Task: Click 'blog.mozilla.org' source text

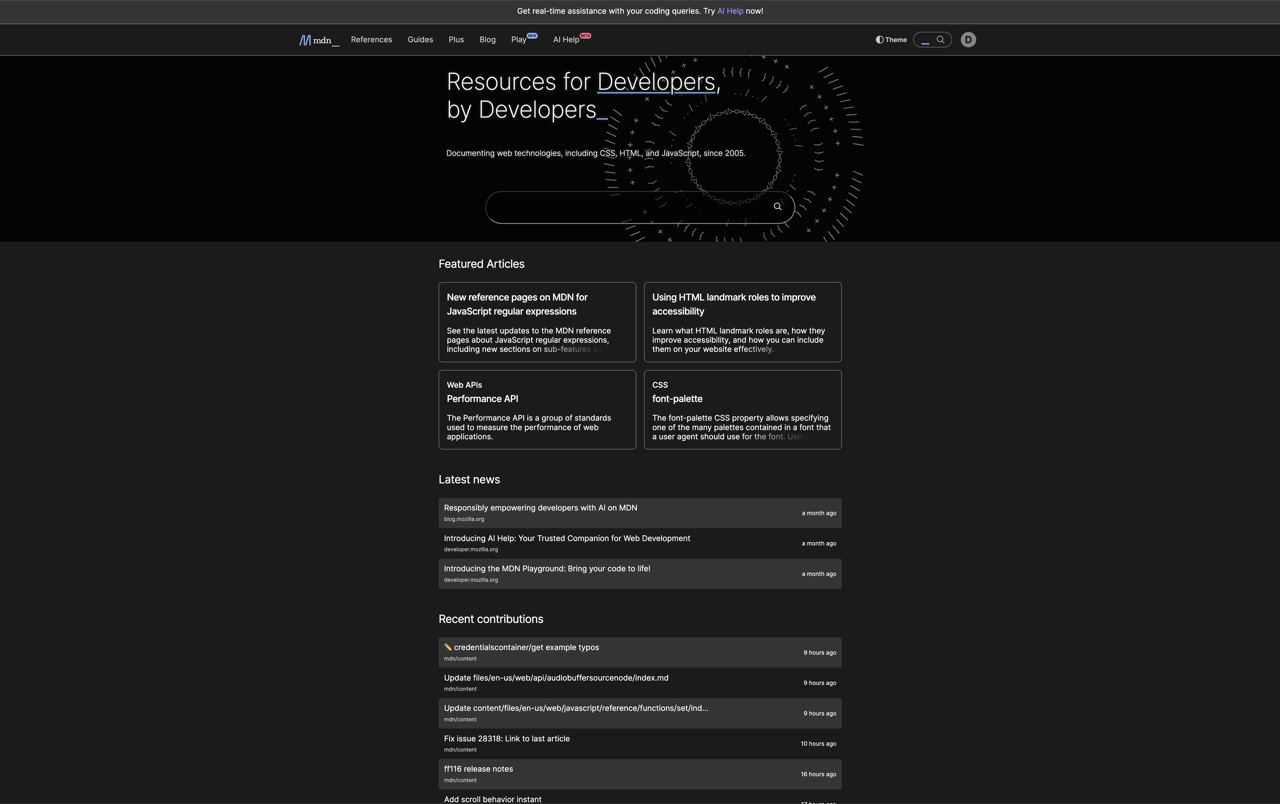Action: pos(464,519)
